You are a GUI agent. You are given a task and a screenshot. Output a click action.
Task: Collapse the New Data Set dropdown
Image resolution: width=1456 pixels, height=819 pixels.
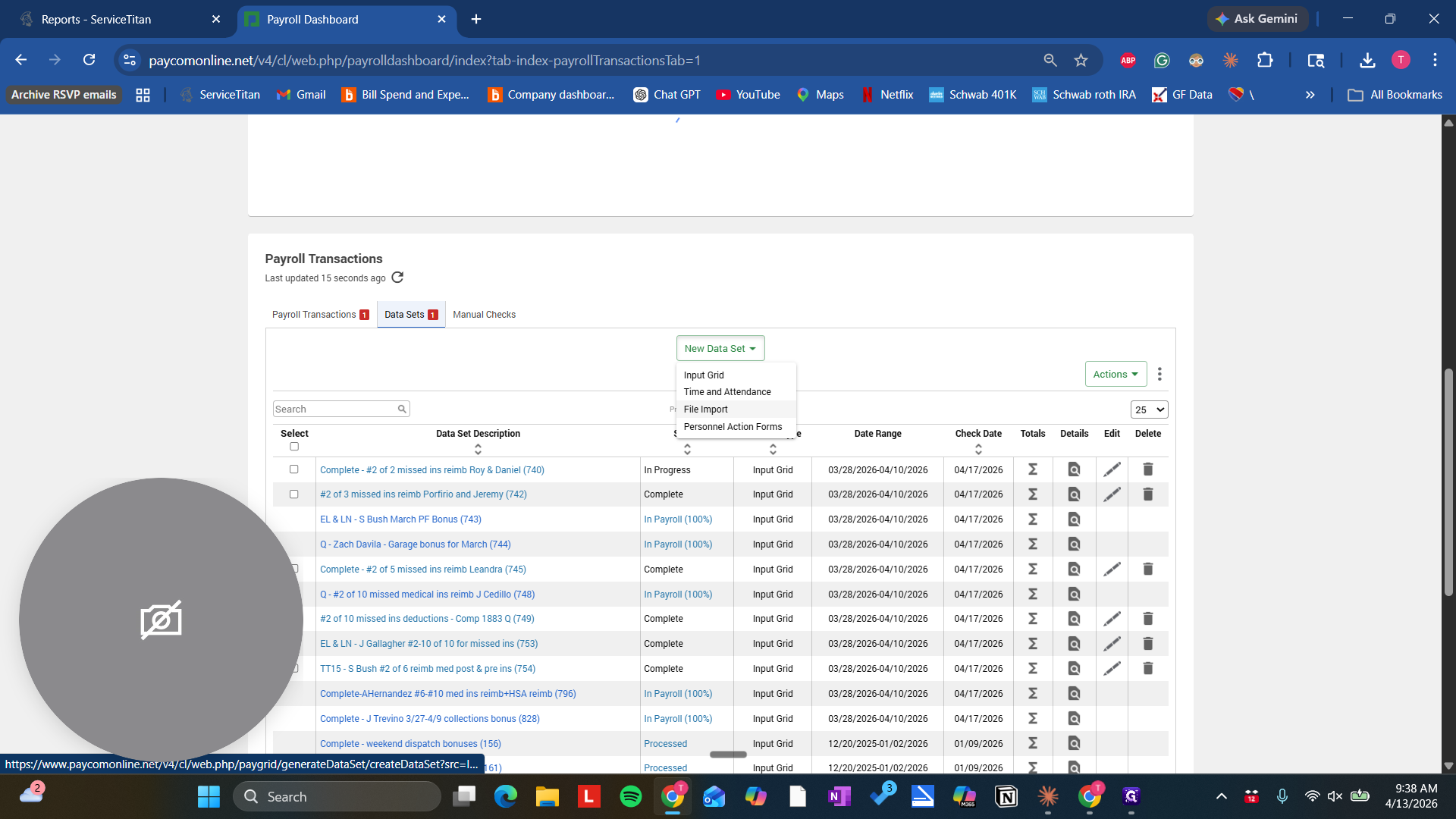coord(720,349)
